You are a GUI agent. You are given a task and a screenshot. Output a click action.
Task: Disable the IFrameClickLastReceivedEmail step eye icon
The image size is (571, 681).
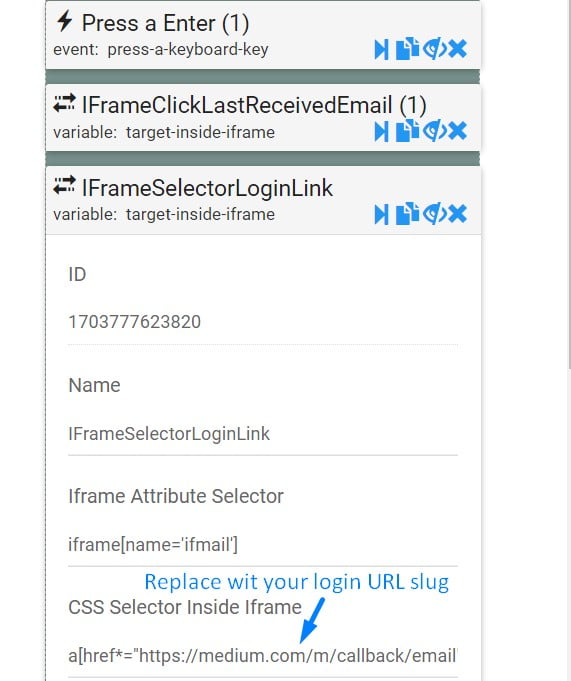(434, 131)
